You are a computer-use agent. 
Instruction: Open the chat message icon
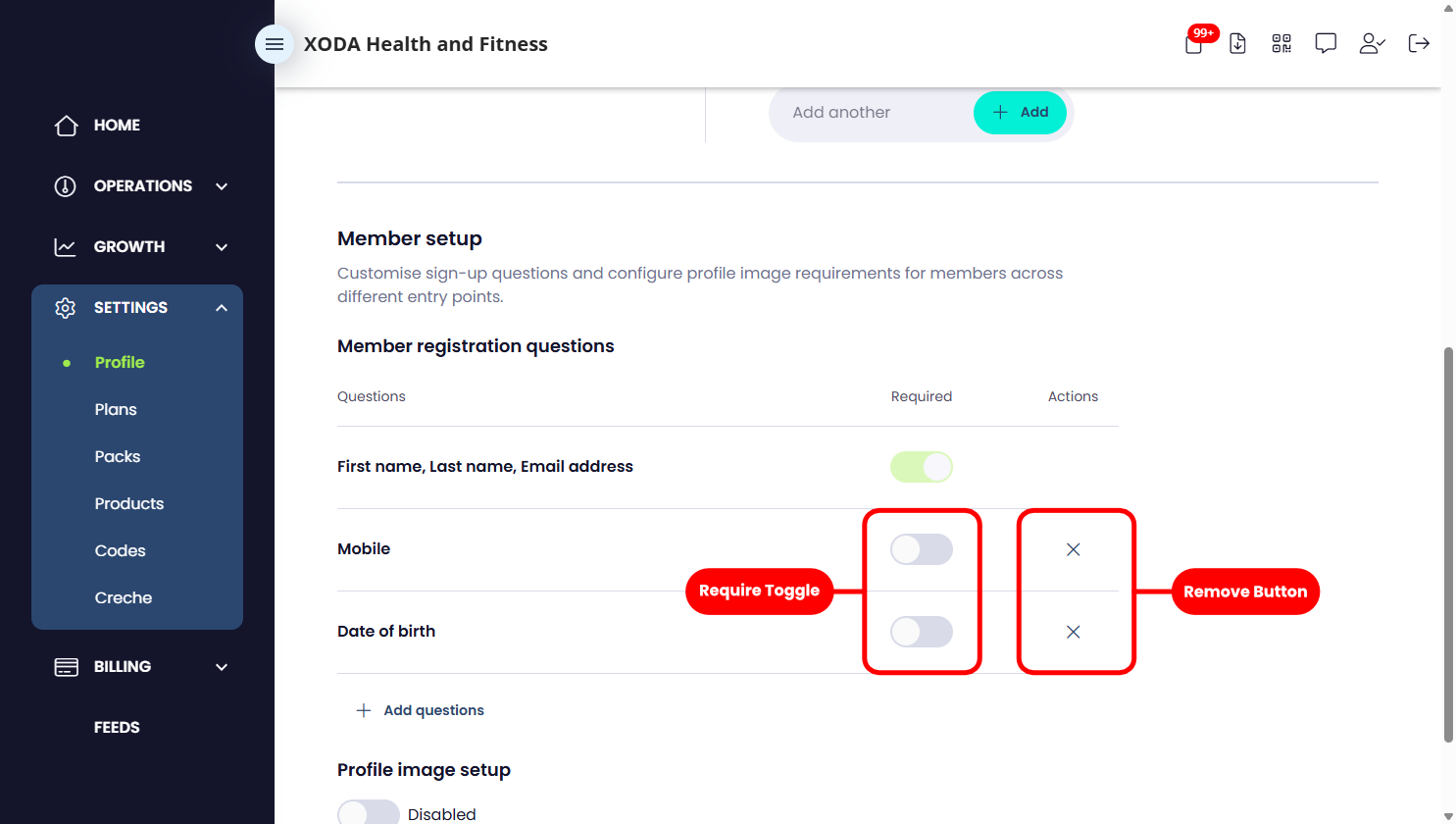coord(1326,43)
